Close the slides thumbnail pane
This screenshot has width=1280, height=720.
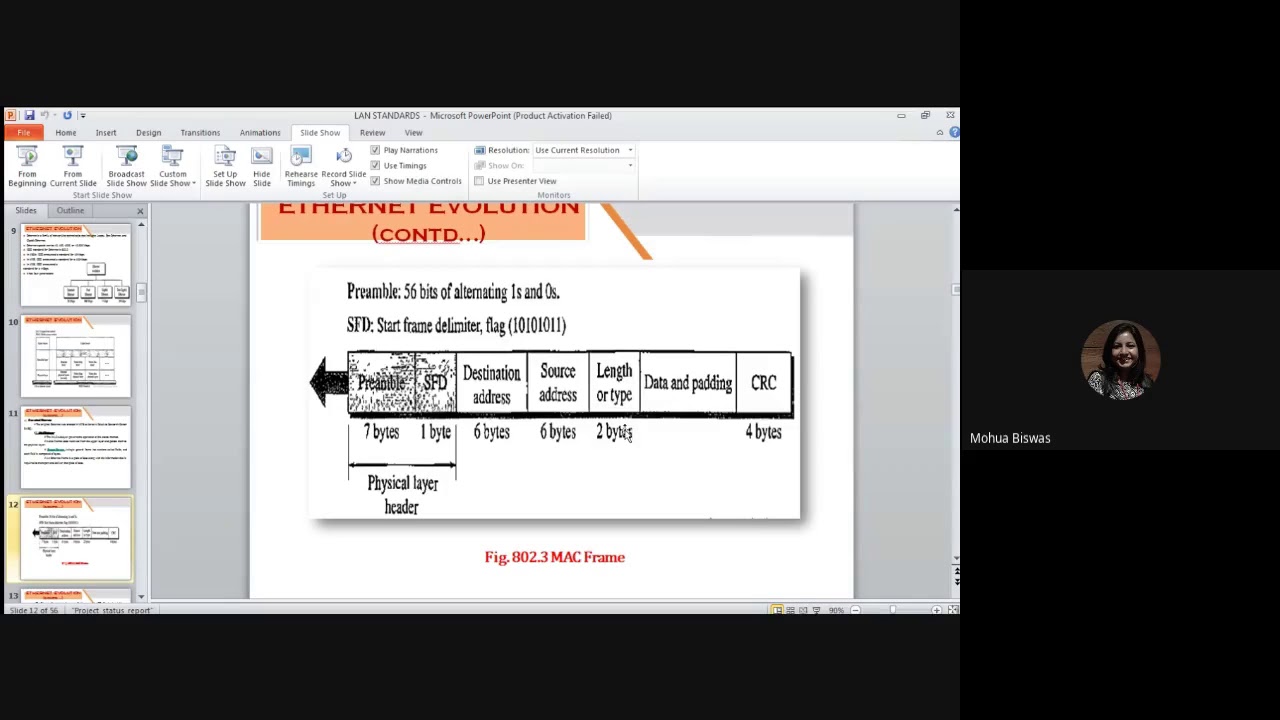140,211
